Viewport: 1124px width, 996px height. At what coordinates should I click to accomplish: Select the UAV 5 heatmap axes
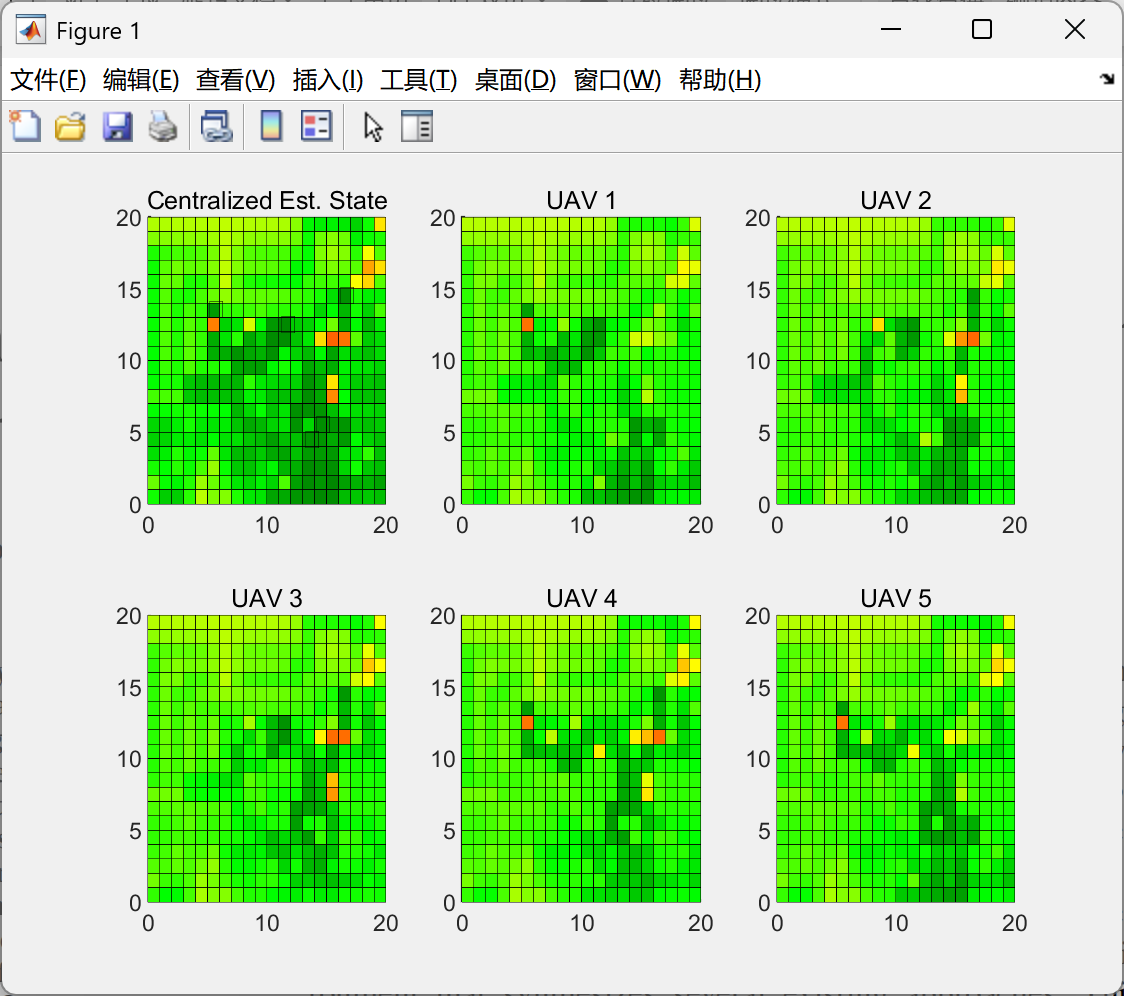[895, 759]
